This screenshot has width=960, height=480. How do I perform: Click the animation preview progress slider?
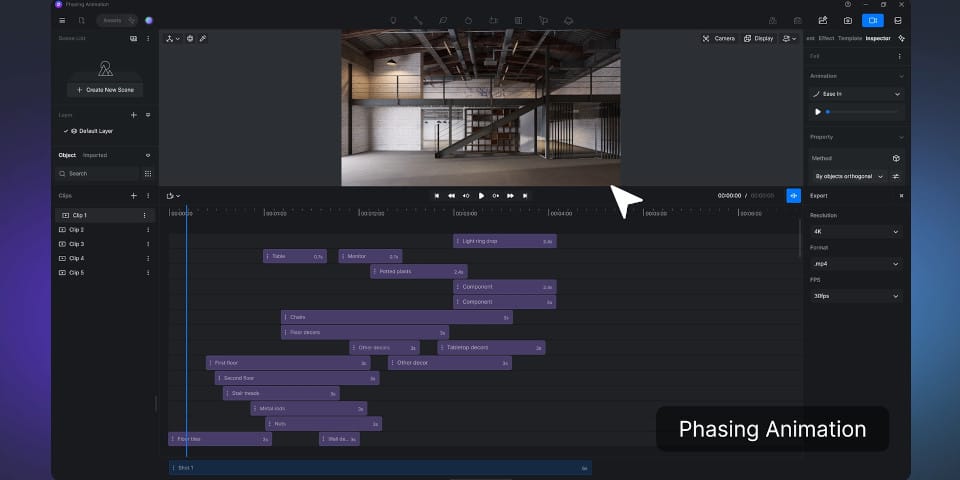(862, 112)
